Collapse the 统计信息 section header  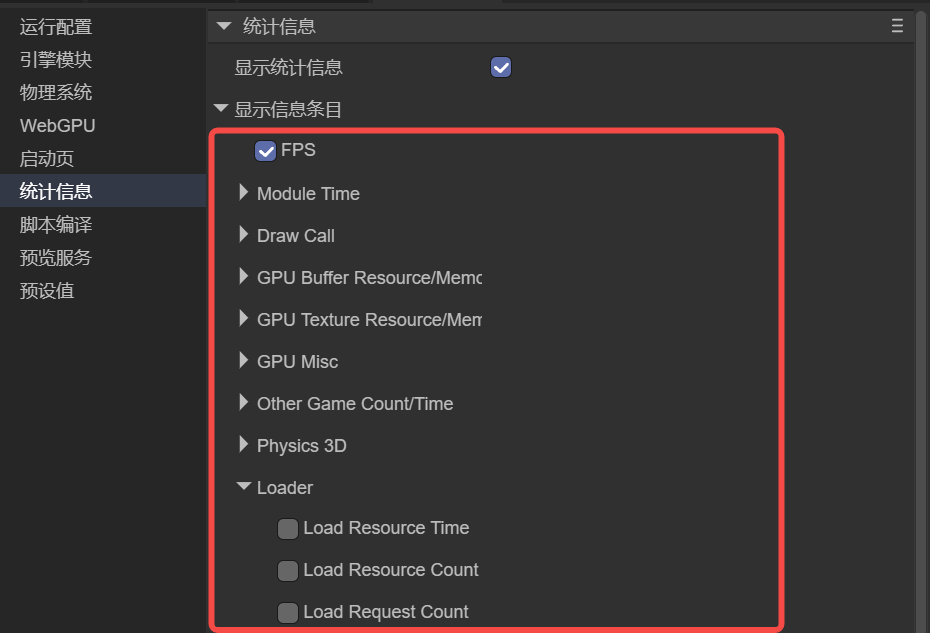pyautogui.click(x=224, y=27)
